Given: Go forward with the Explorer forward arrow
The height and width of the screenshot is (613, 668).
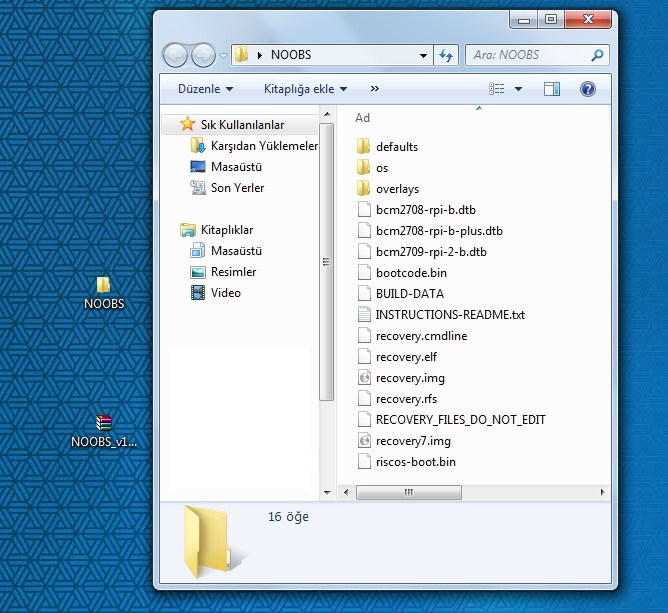Looking at the screenshot, I should 203,55.
